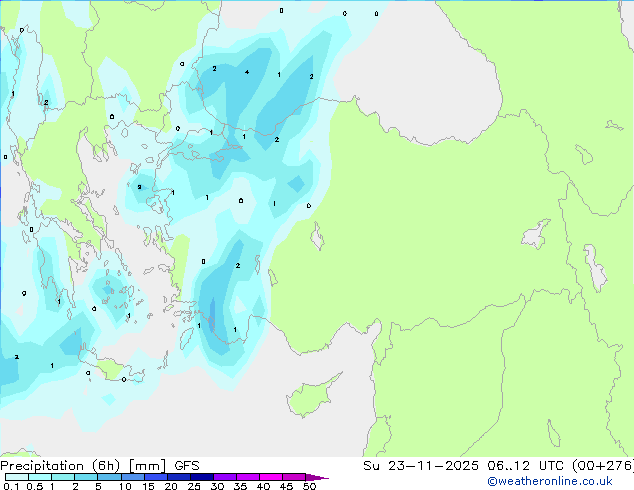The image size is (634, 490).
Task: Click the '20' legend scale label
Action: (x=171, y=486)
